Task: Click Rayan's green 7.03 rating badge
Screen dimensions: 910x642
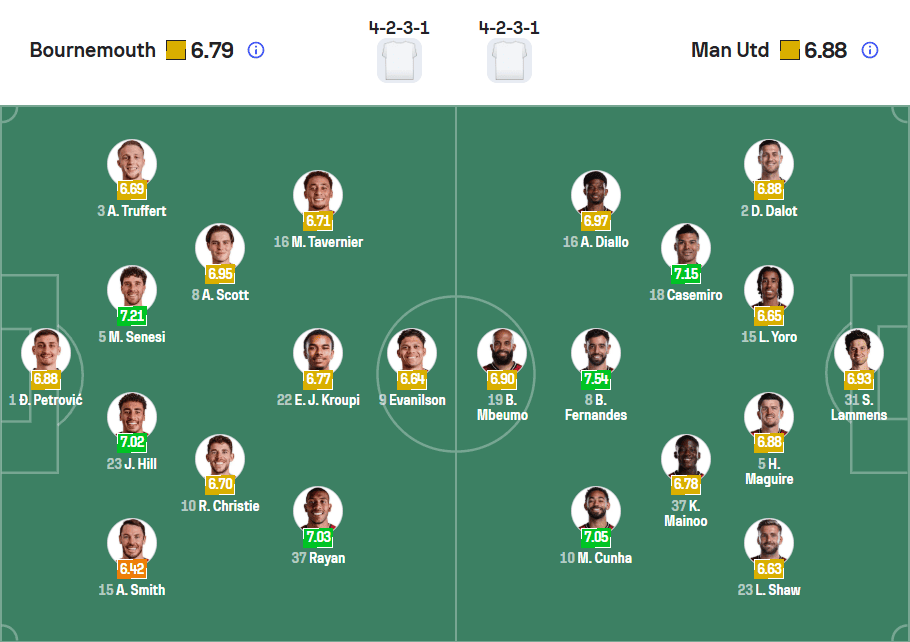Action: tap(320, 538)
